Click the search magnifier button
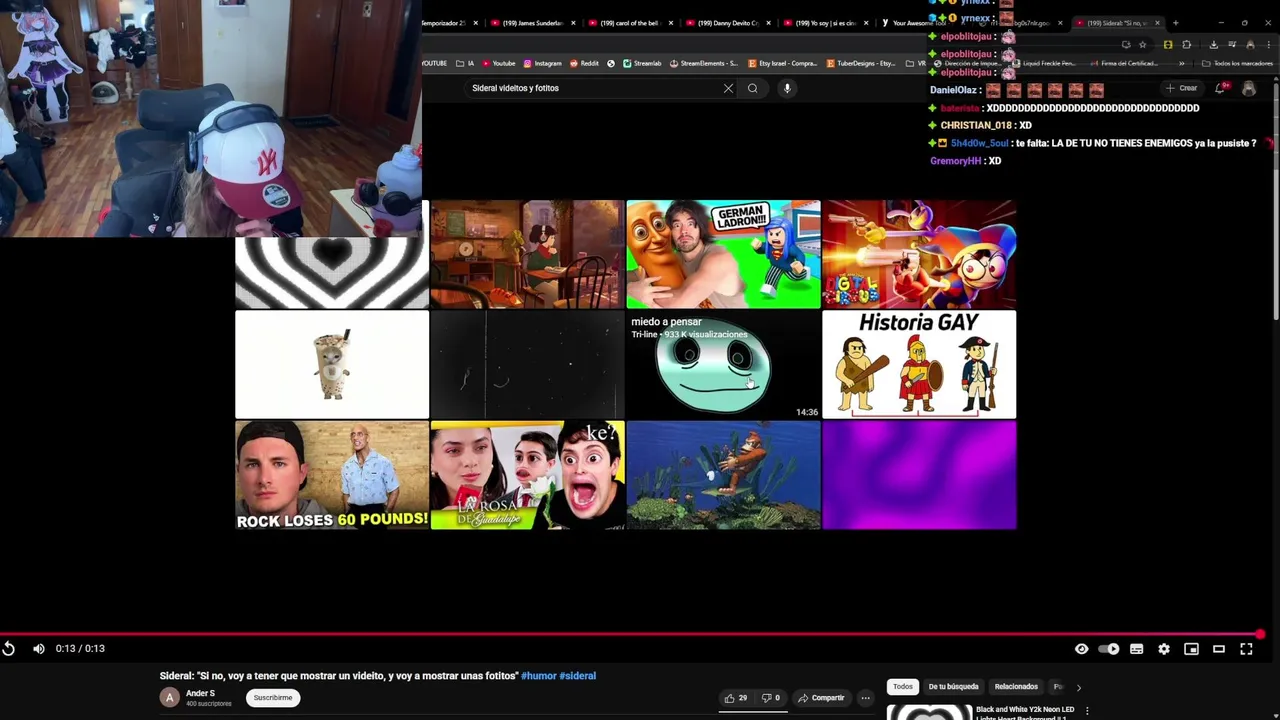Screen dimensions: 1280x720 (x=753, y=88)
